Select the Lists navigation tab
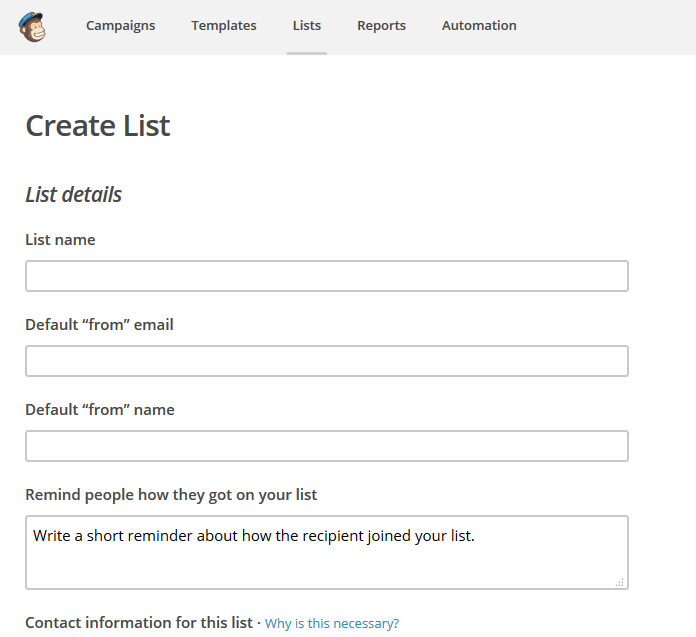Viewport: 696px width, 637px height. click(307, 26)
